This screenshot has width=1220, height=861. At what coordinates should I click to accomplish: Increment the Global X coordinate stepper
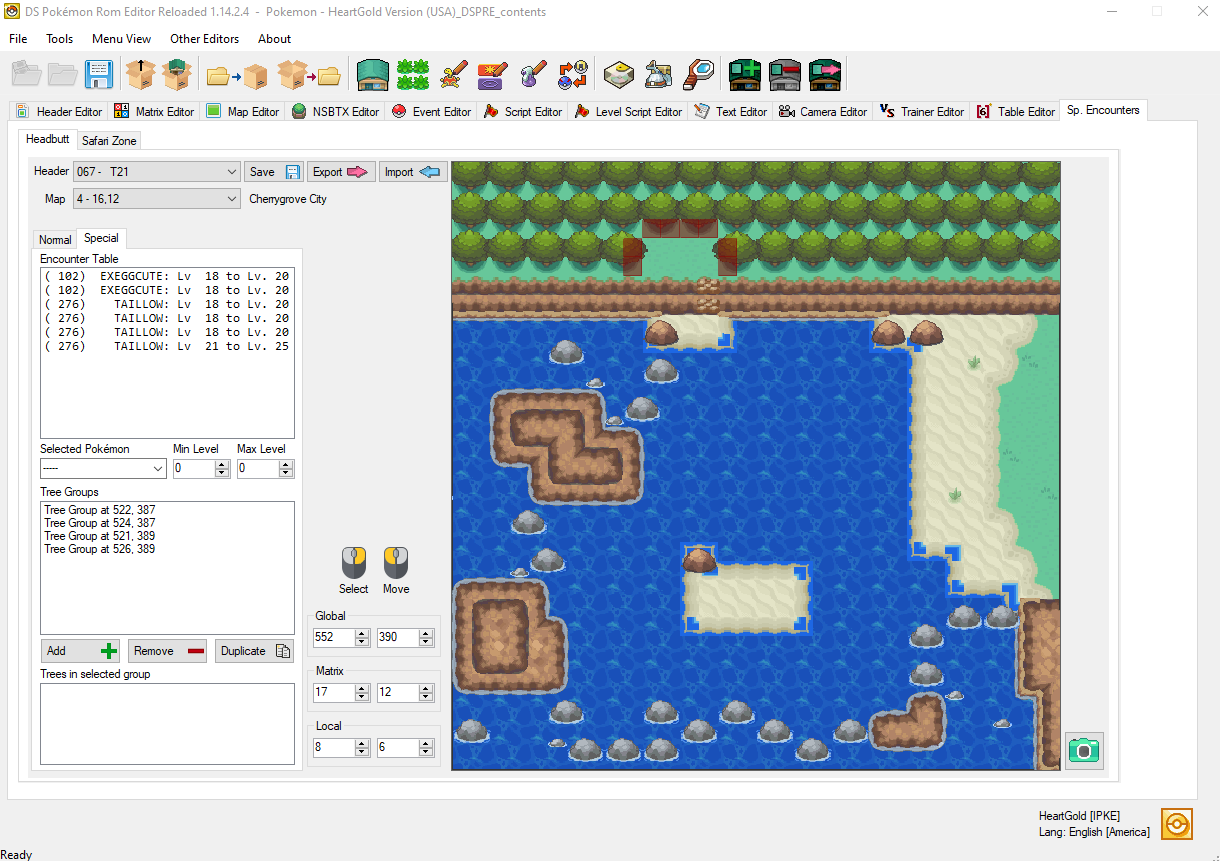362,632
